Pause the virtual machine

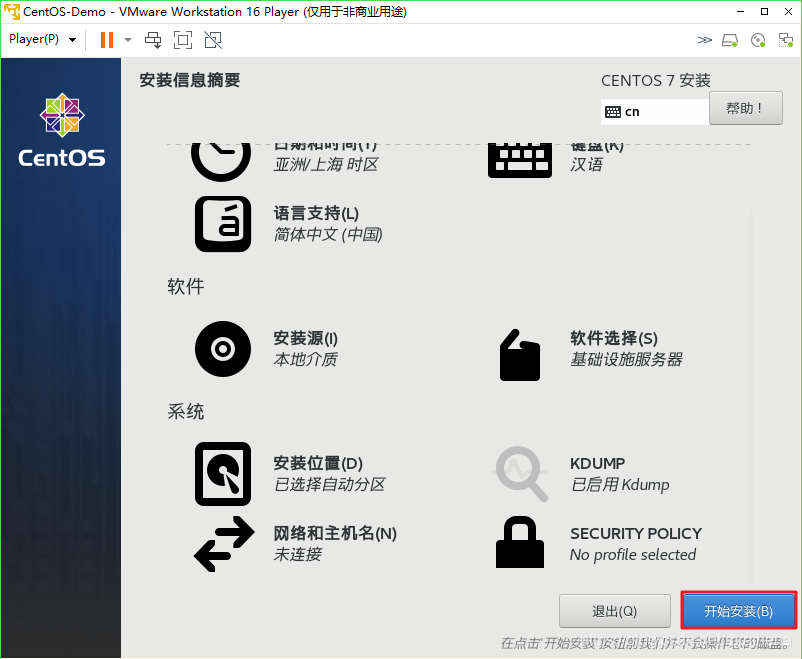coord(107,40)
